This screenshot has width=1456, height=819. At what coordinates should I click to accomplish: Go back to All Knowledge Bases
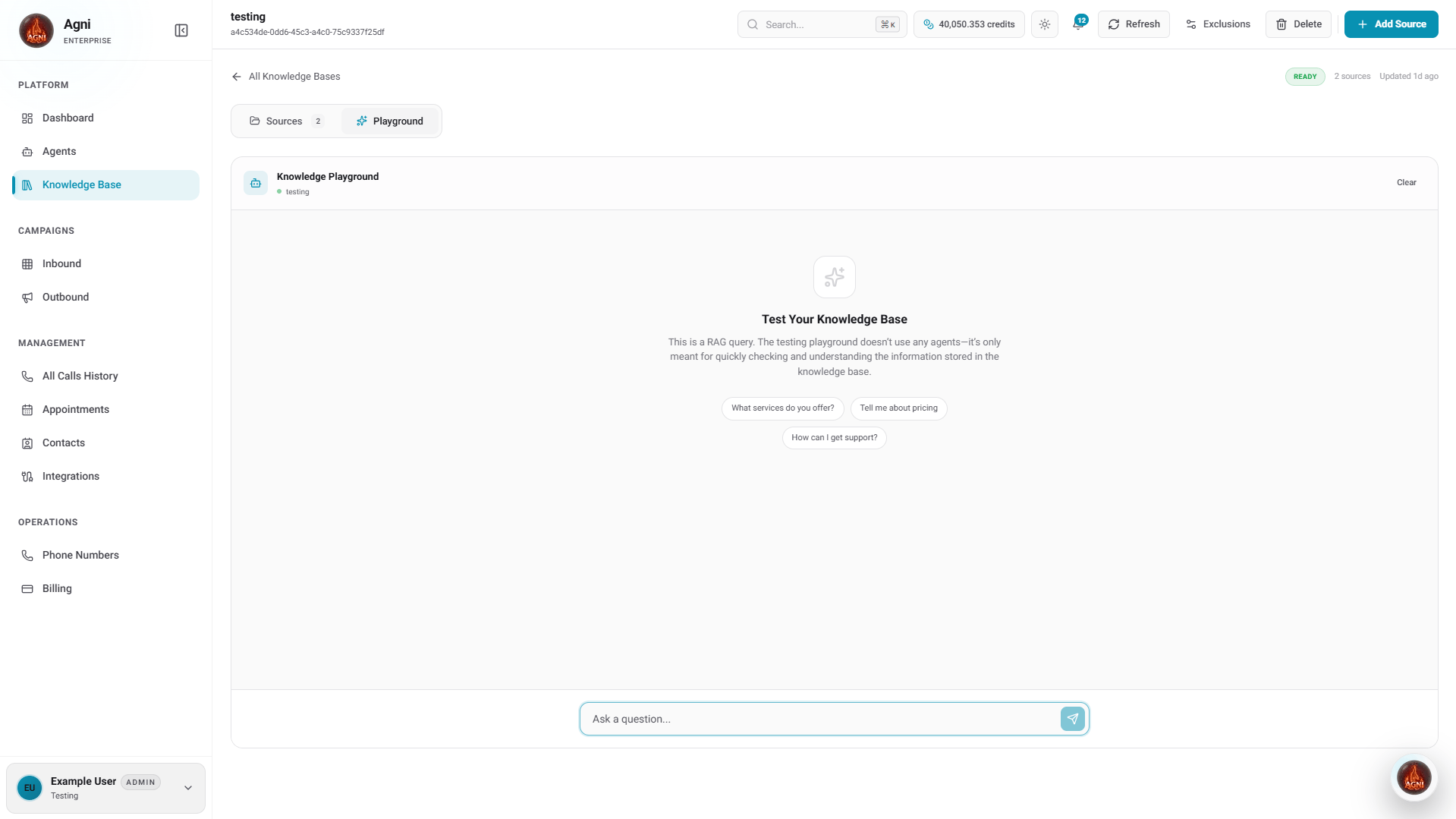pos(286,77)
